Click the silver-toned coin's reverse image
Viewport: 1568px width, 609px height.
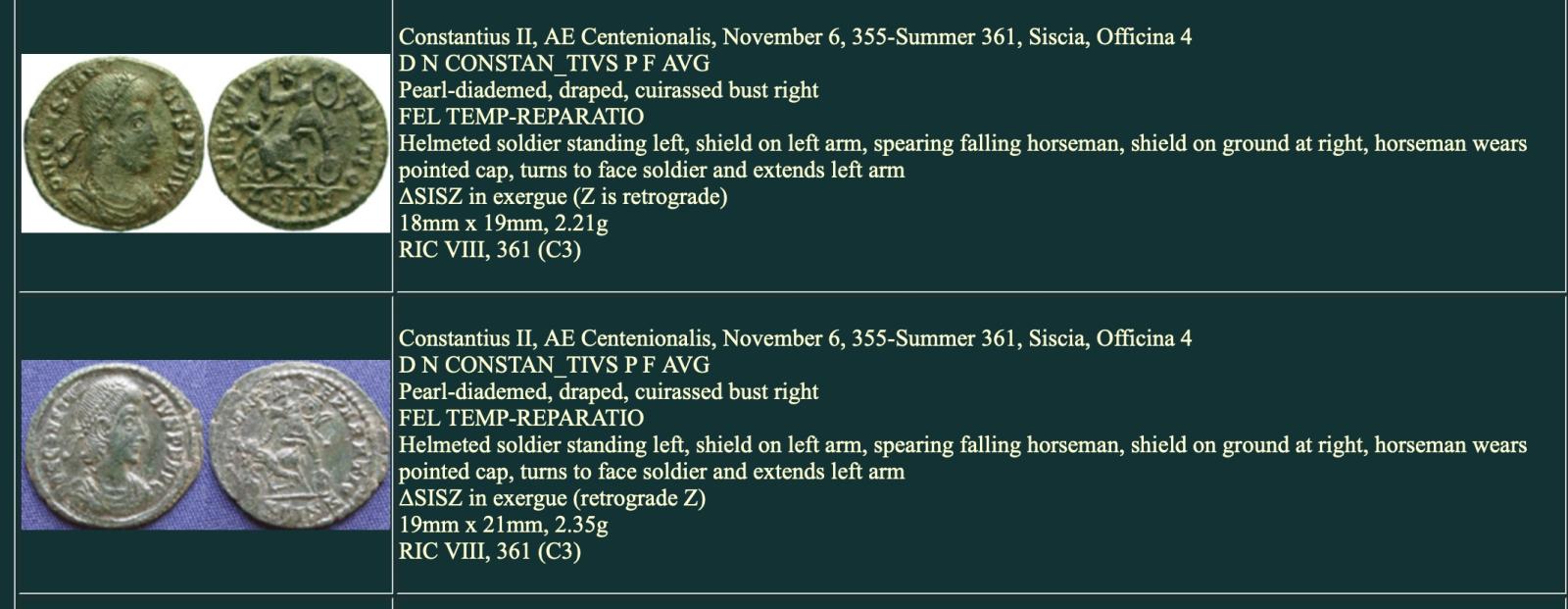[300, 444]
